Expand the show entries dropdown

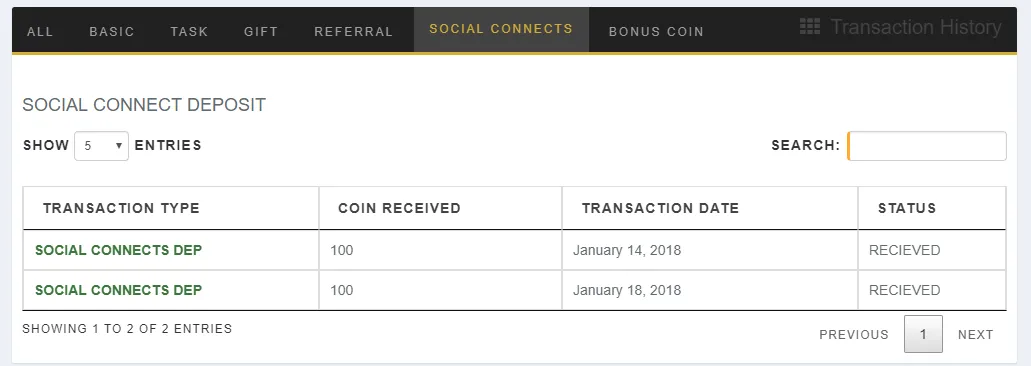point(101,146)
